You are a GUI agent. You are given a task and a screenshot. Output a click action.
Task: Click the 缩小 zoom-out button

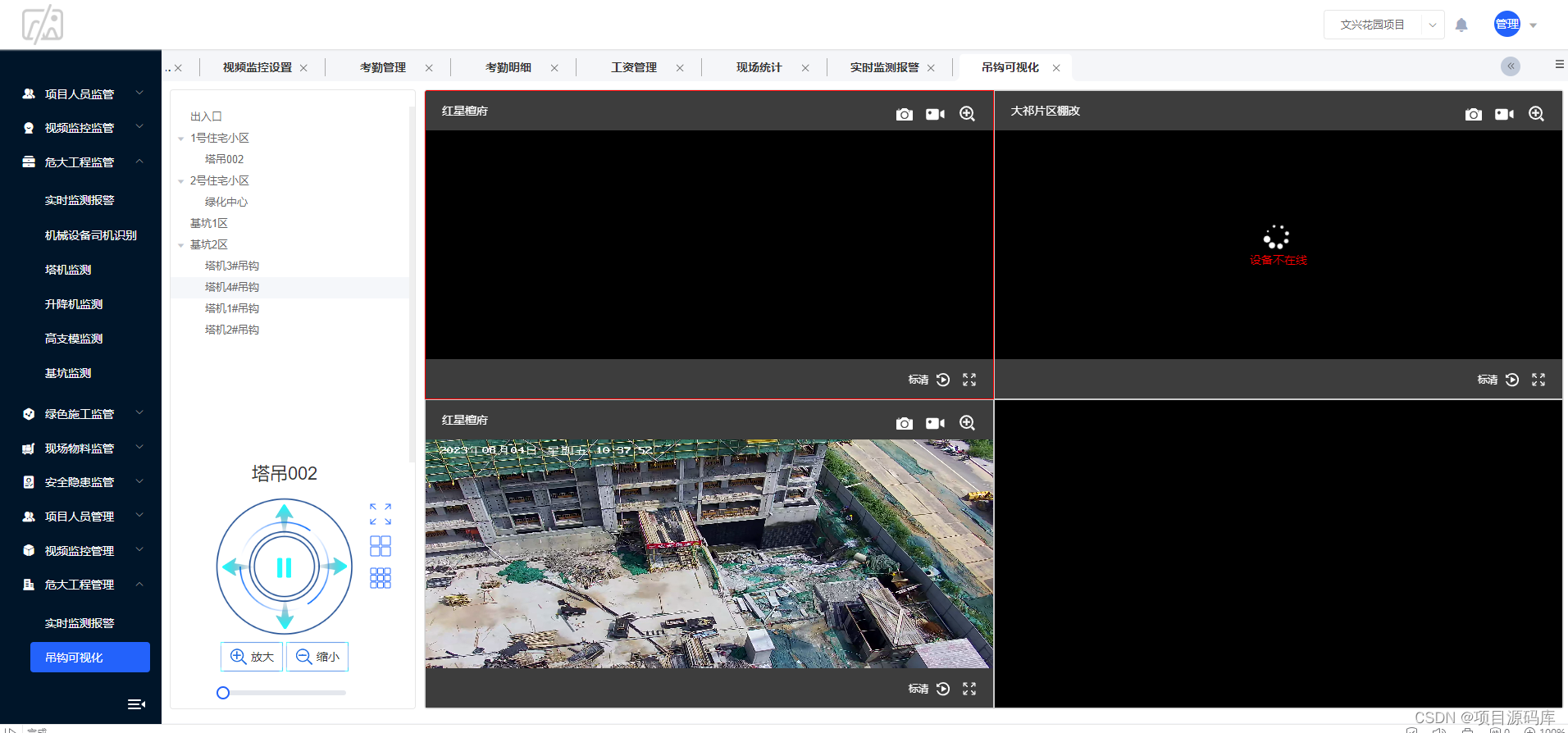317,657
